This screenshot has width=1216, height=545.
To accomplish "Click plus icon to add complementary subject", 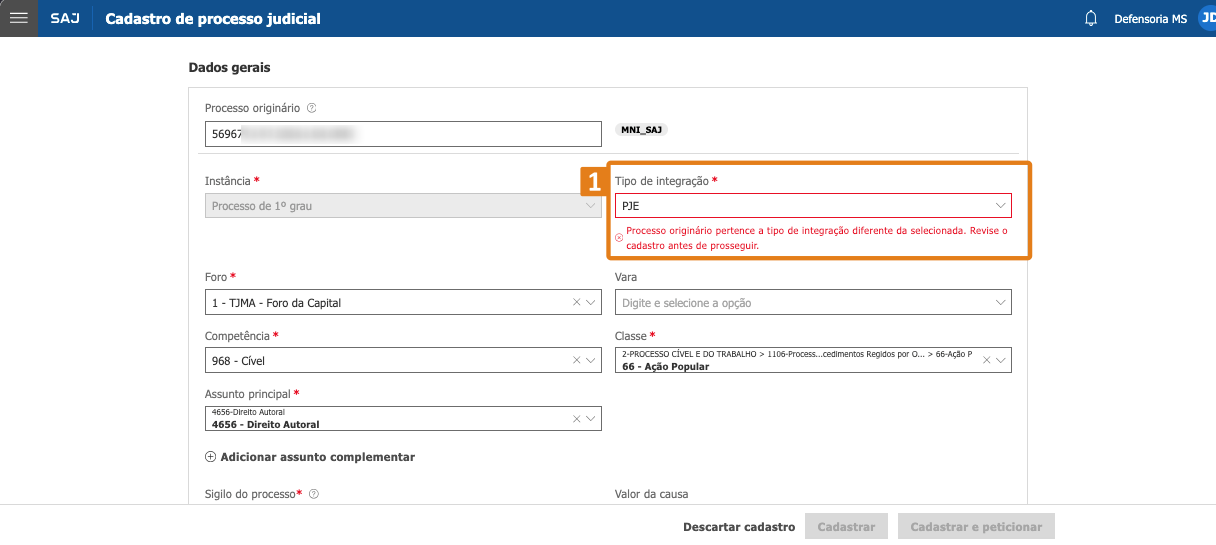I will pyautogui.click(x=210, y=457).
